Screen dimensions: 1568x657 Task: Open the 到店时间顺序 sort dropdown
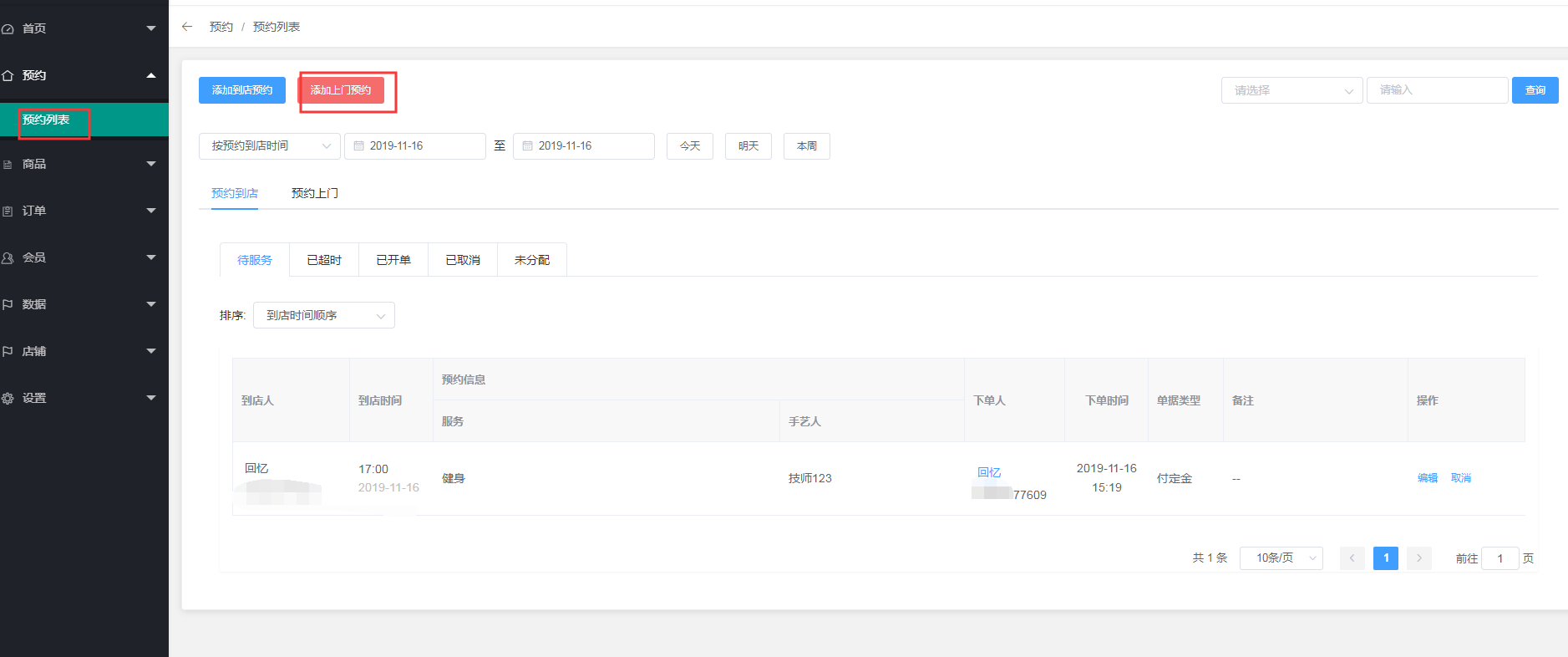[323, 316]
